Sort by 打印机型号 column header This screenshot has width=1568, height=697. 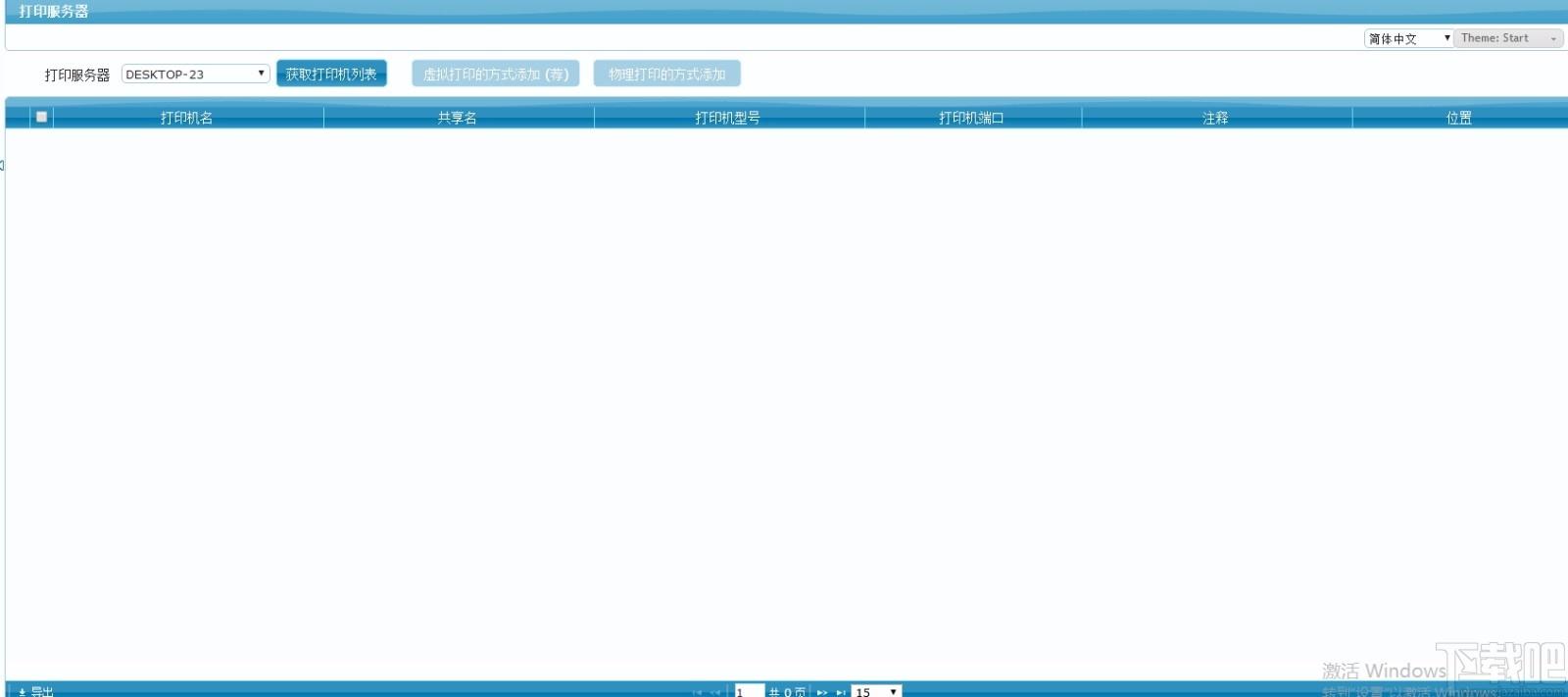tap(728, 118)
